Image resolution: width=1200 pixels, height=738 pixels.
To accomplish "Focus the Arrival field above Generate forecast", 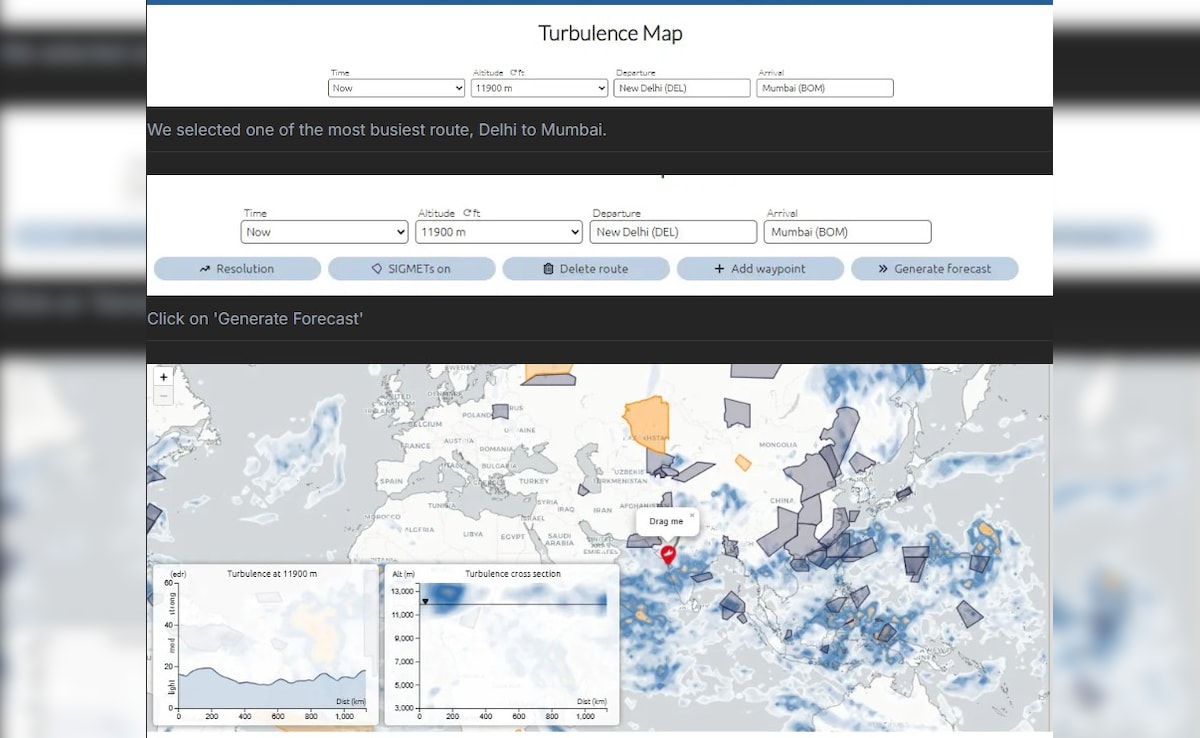I will point(847,232).
